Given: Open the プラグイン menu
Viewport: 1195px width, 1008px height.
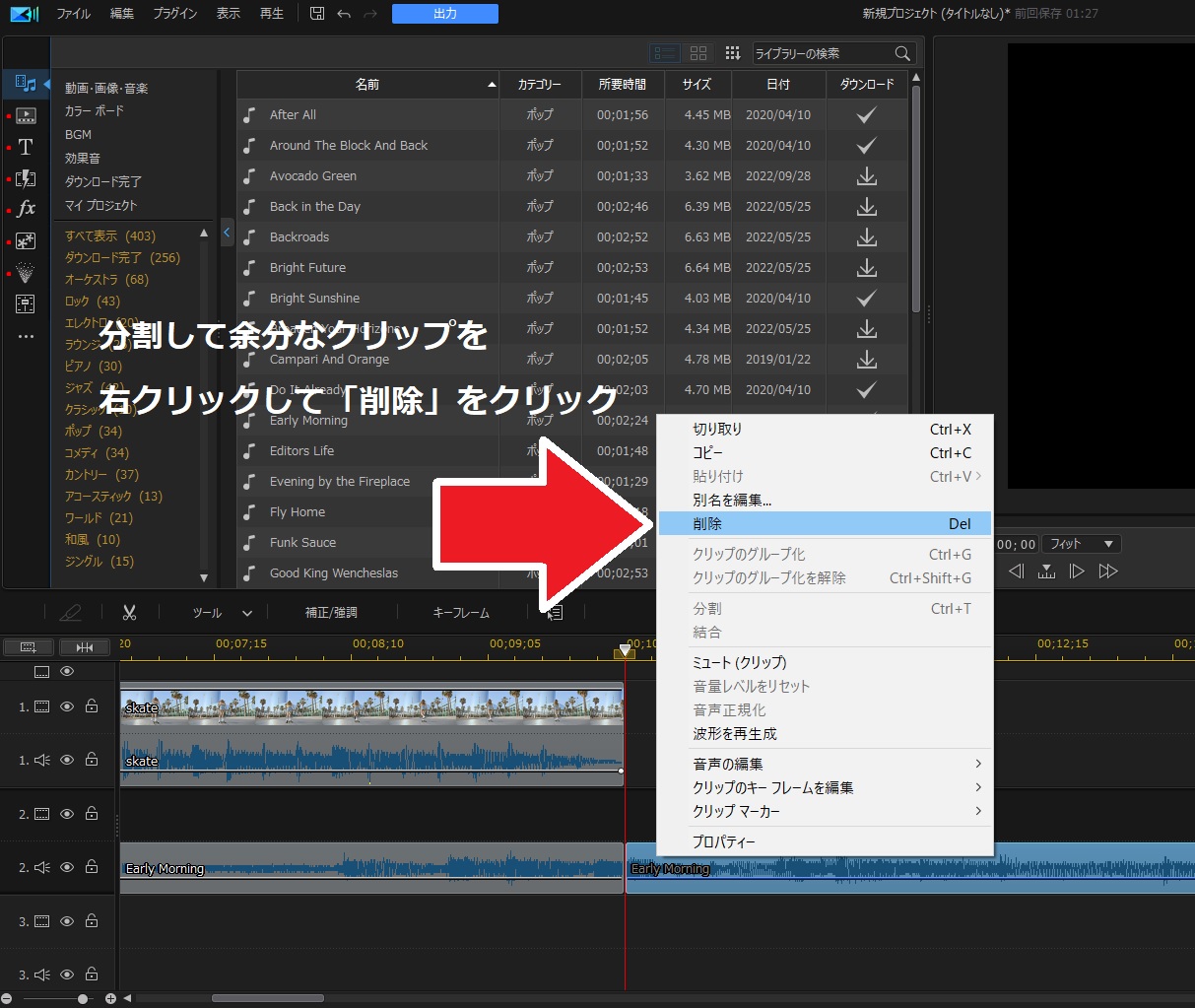Looking at the screenshot, I should point(175,14).
